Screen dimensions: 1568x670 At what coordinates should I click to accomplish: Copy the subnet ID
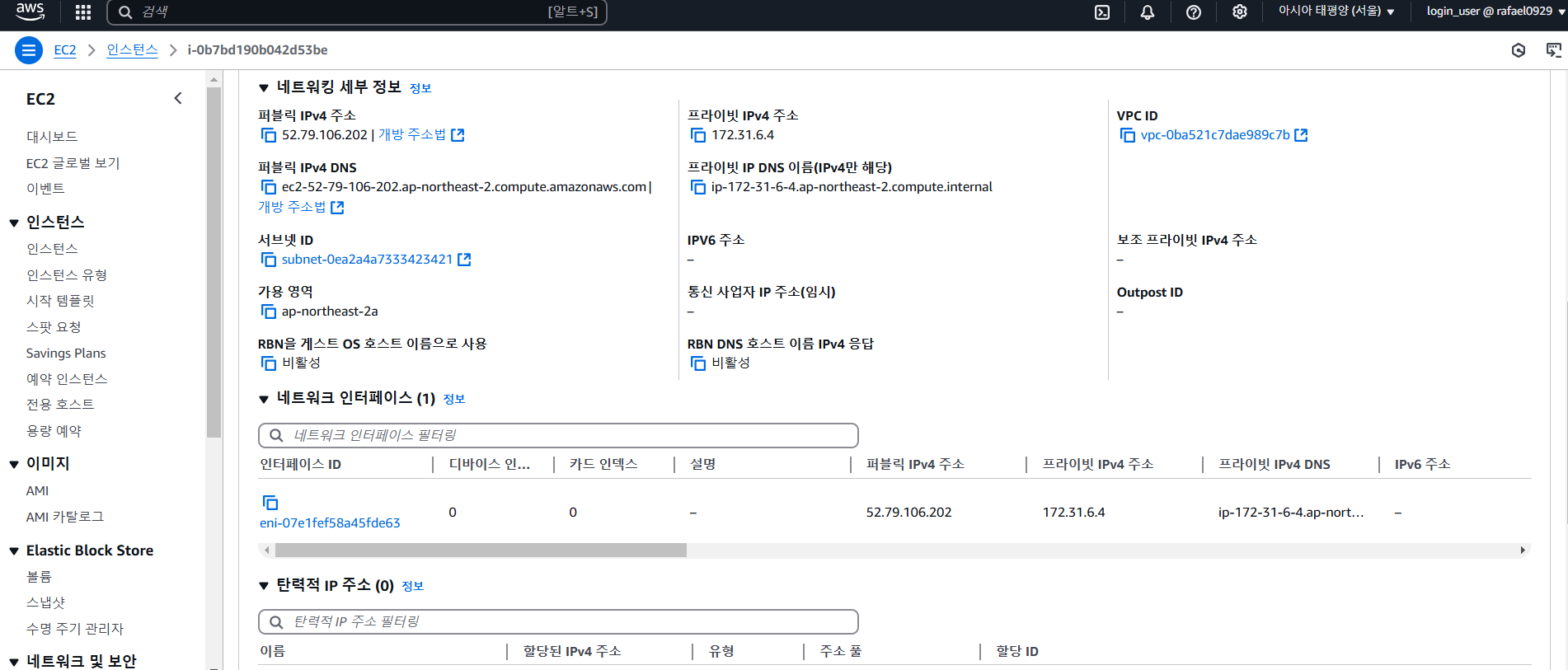pyautogui.click(x=269, y=260)
